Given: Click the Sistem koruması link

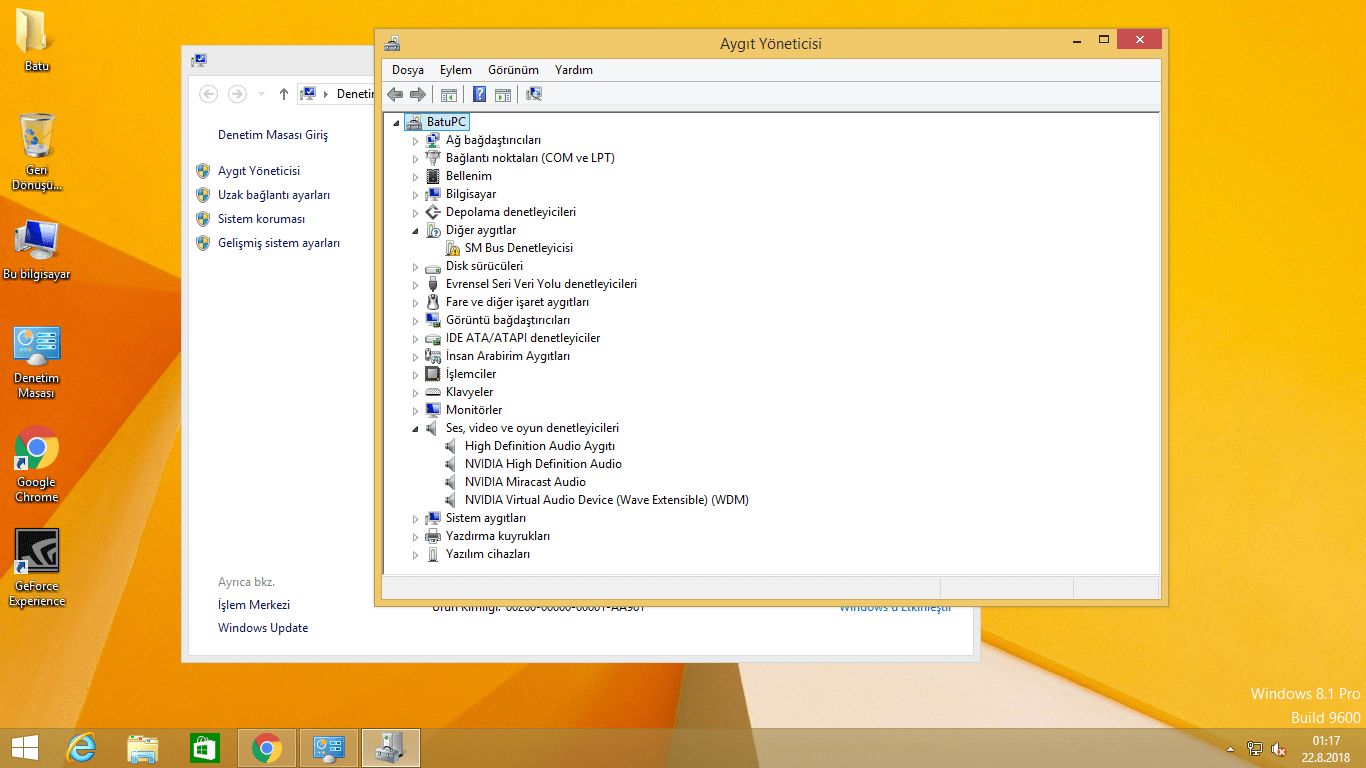Looking at the screenshot, I should [x=261, y=219].
